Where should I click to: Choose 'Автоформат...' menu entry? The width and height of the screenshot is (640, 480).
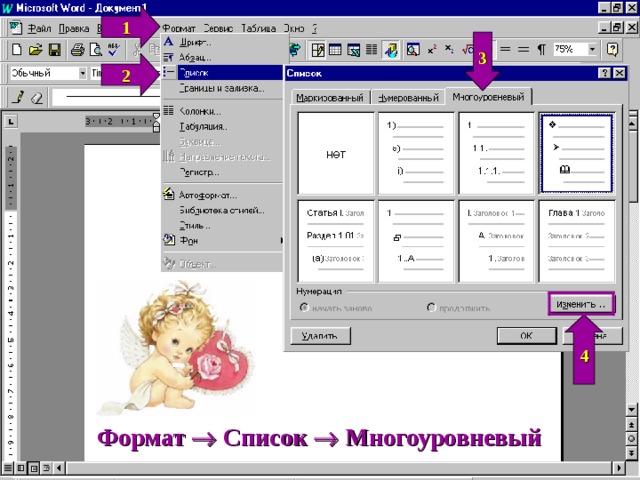(222, 195)
